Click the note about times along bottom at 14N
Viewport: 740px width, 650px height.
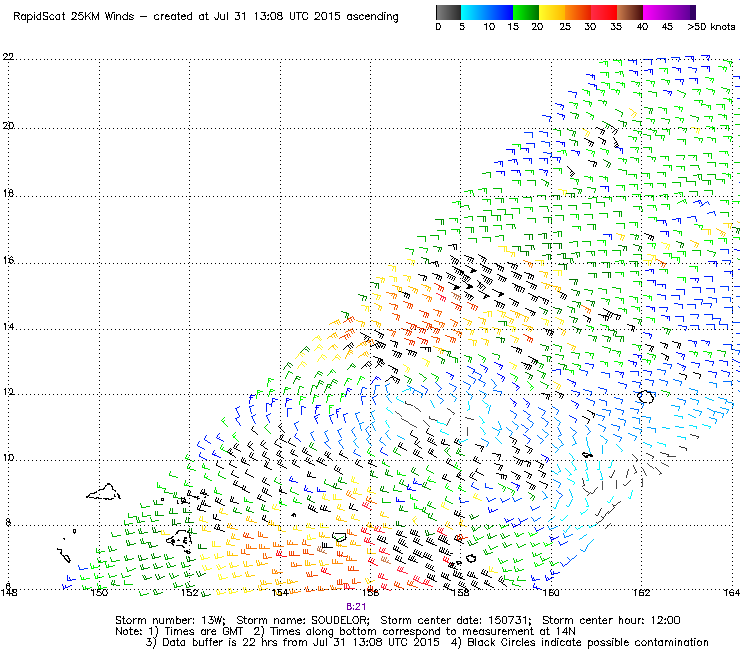pos(414,632)
